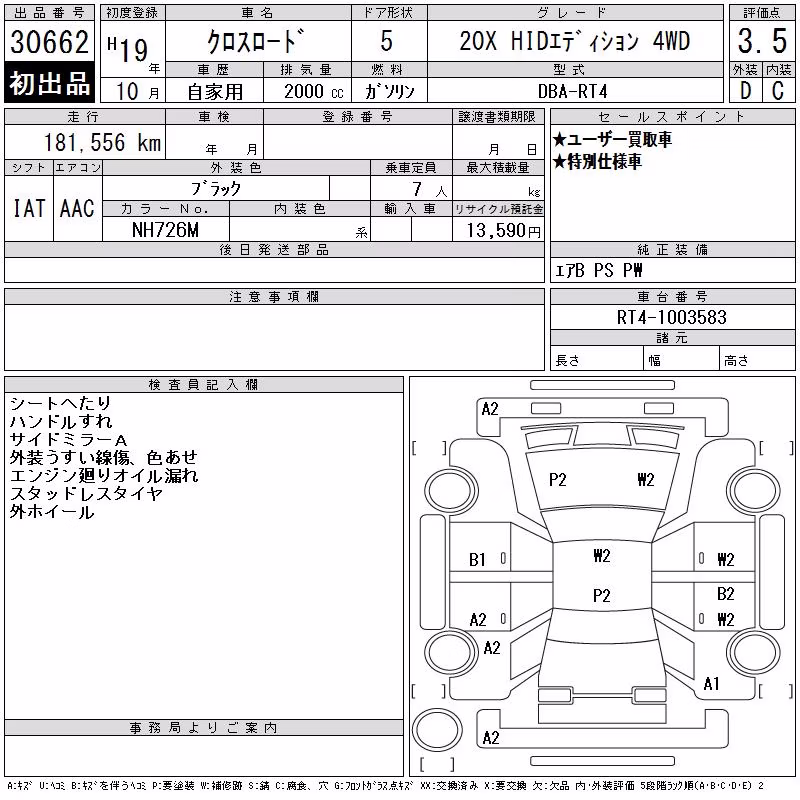Click the 登録番号 header
The width and height of the screenshot is (800, 800).
pos(358,117)
